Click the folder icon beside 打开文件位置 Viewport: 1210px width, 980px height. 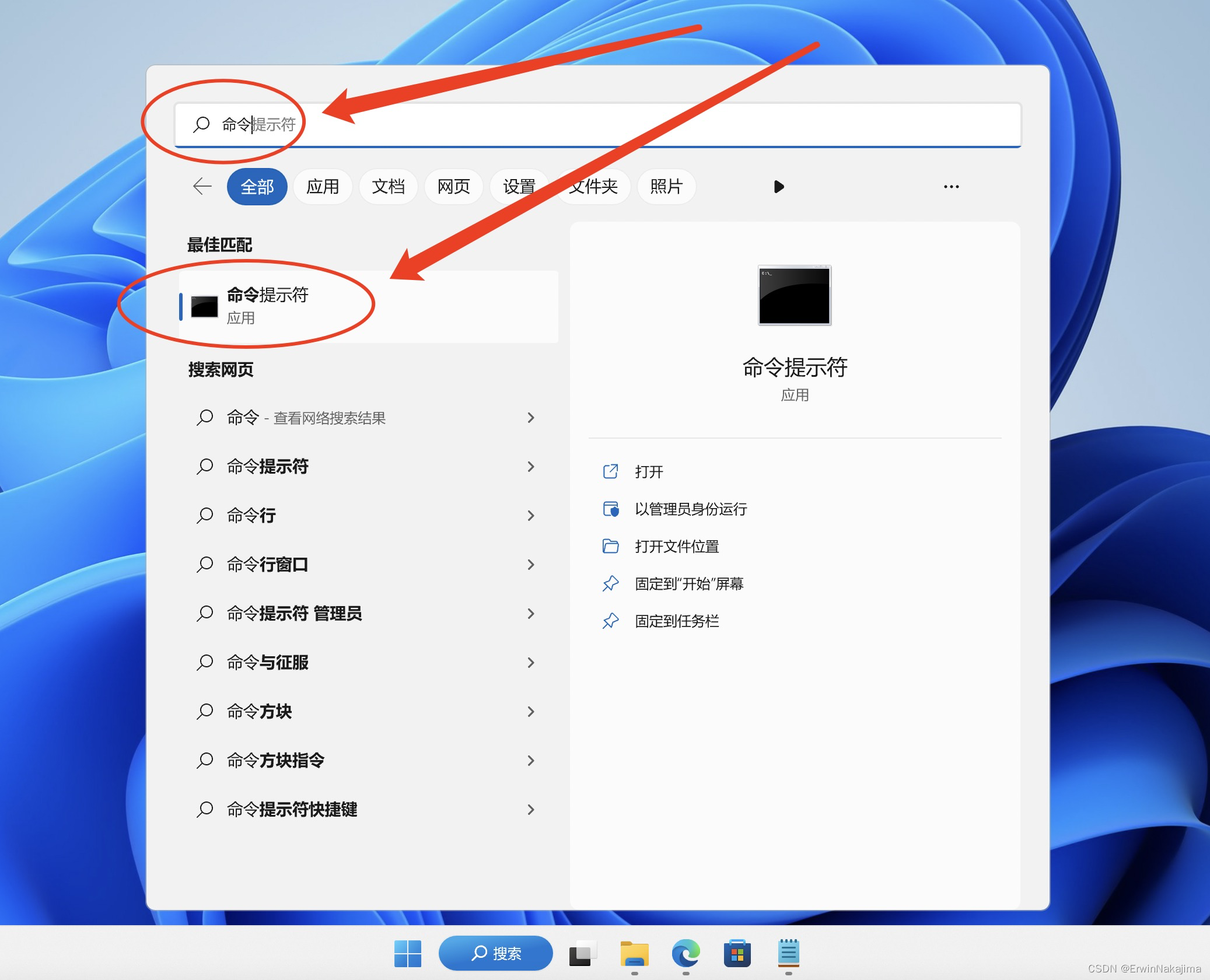pyautogui.click(x=611, y=547)
